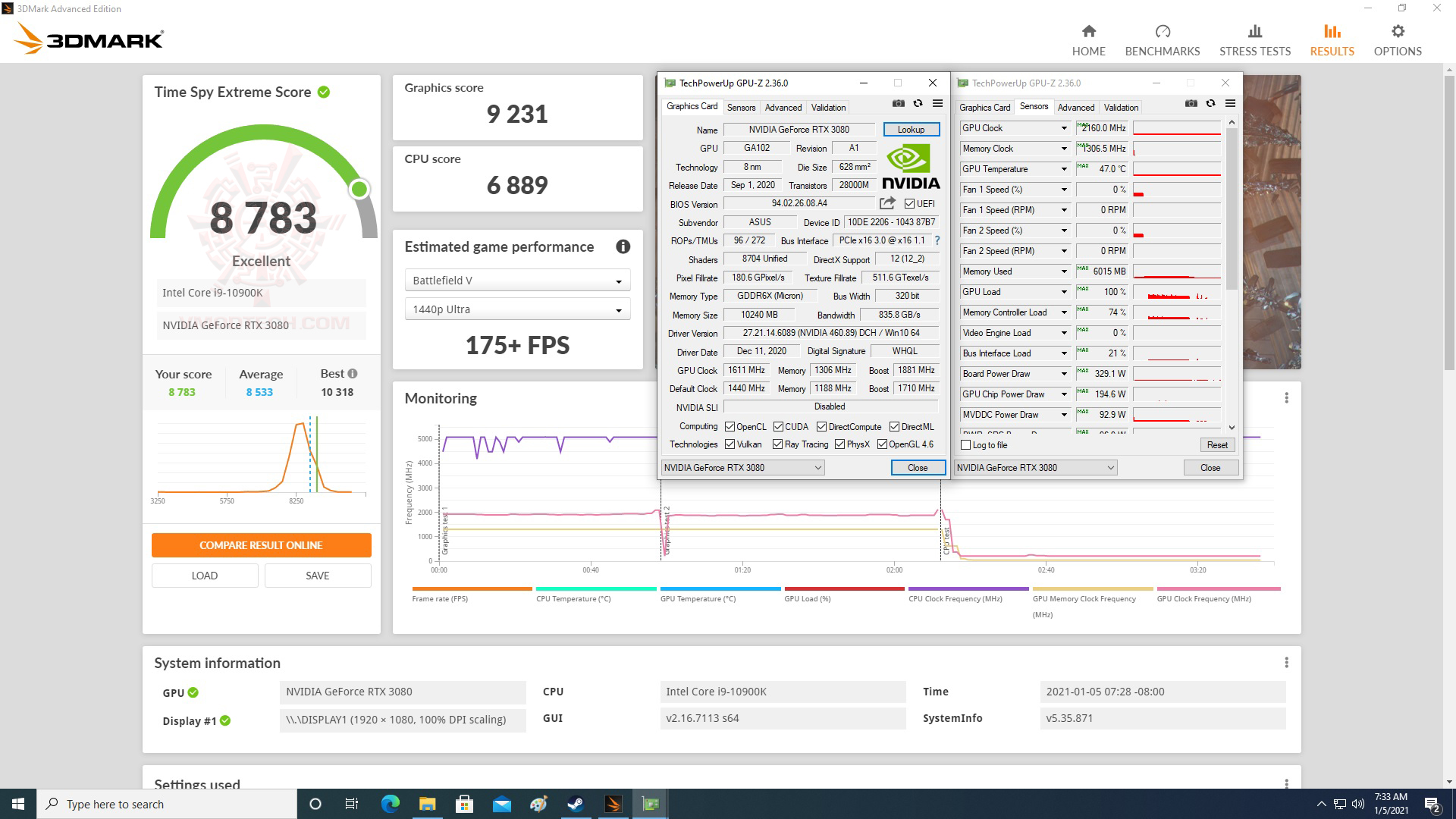Open the GPU selection dropdown in GPU-Z
The image size is (1456, 819).
[742, 467]
